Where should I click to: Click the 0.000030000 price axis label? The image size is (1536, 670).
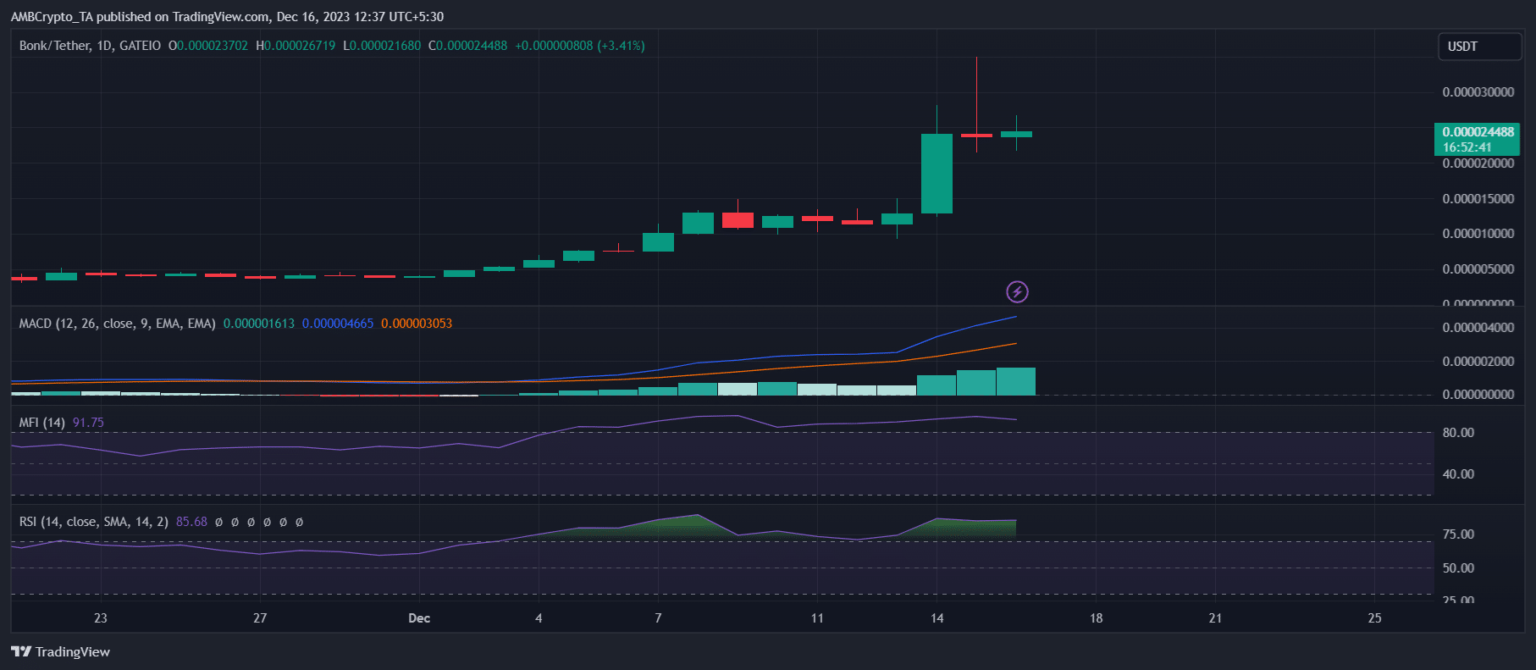[1477, 93]
